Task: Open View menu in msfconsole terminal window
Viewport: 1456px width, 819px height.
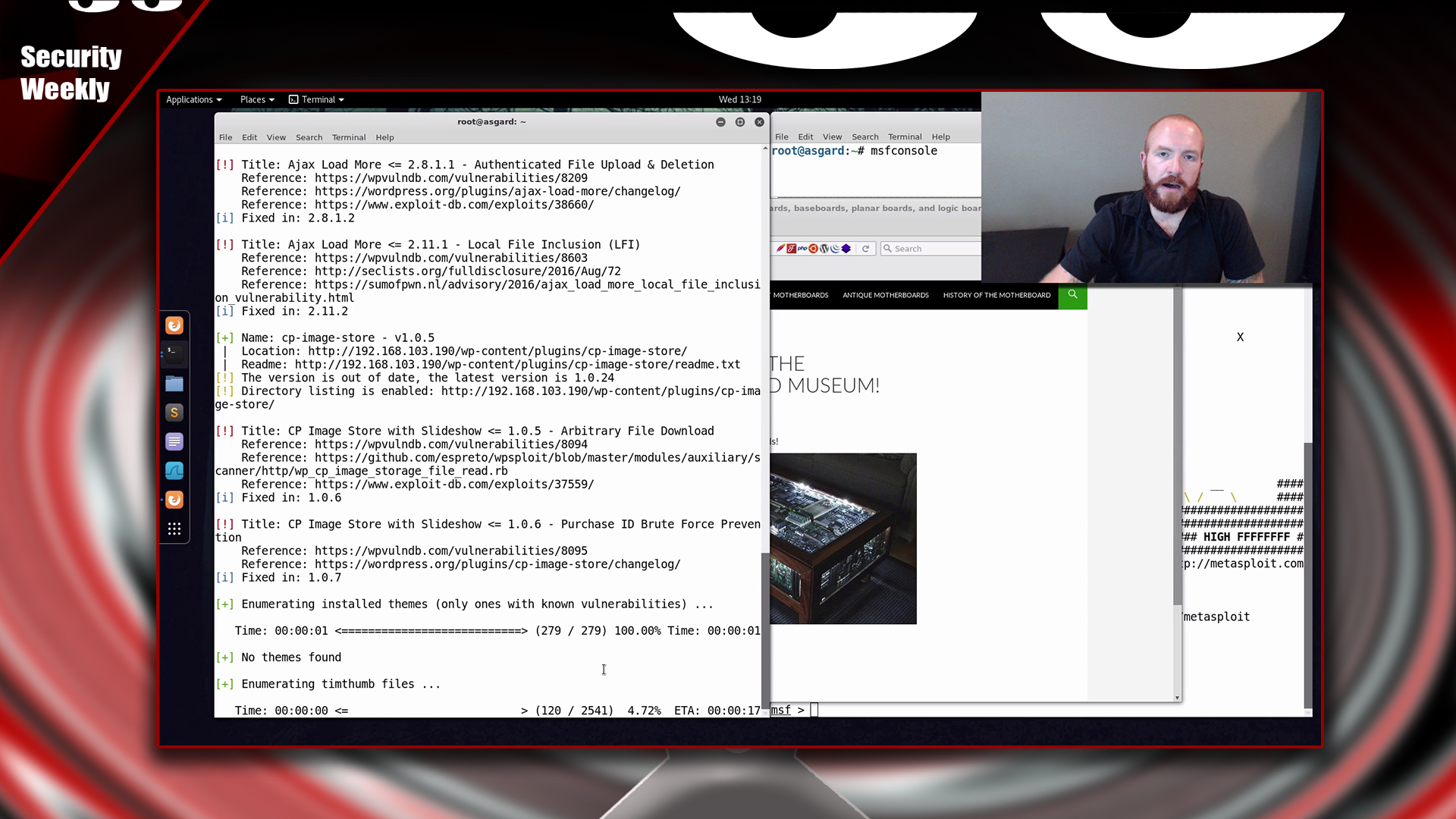Action: coord(833,136)
